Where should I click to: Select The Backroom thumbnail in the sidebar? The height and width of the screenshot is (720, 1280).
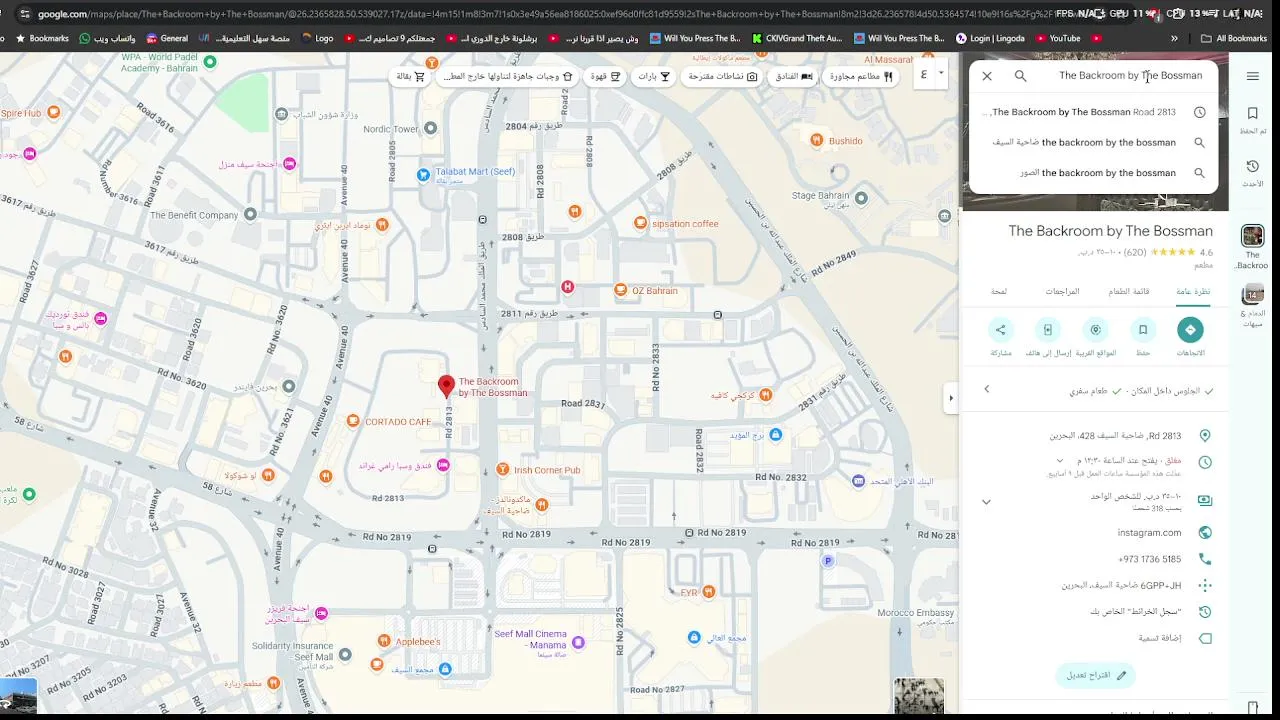point(1252,236)
